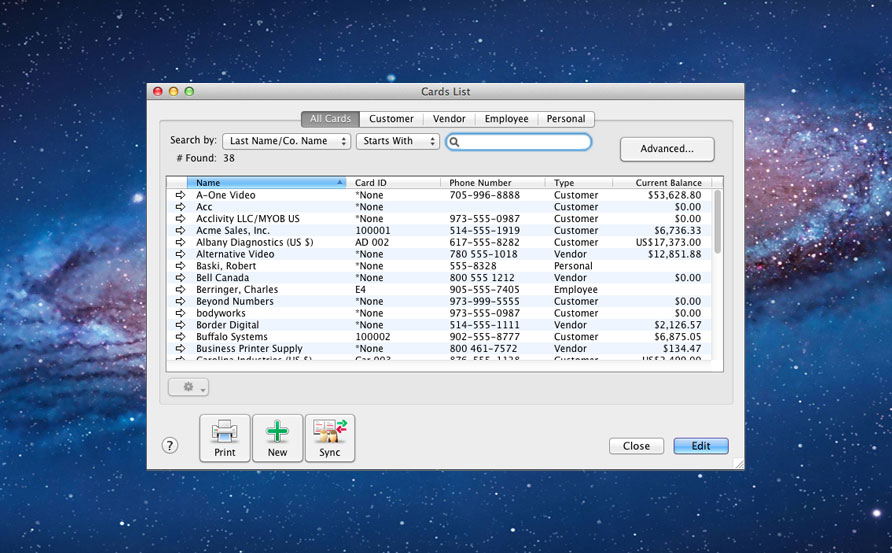The height and width of the screenshot is (553, 892).
Task: Click the card list vertical scrollbar thumb
Action: pyautogui.click(x=717, y=222)
